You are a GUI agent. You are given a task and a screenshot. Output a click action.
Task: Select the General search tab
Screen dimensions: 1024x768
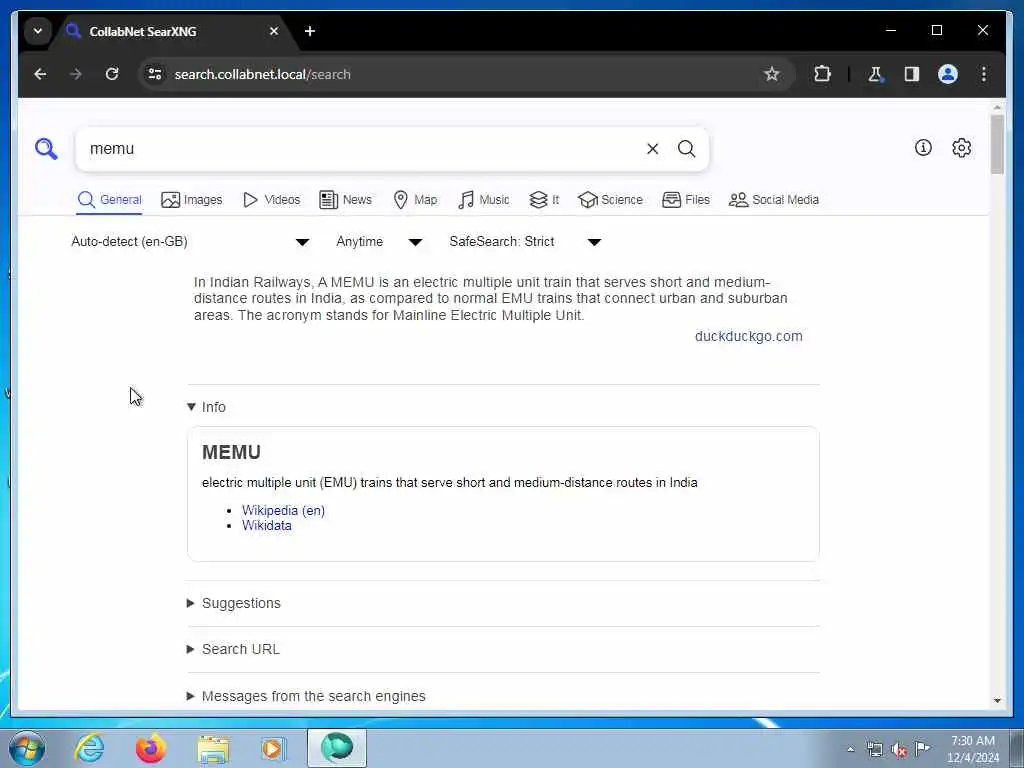point(110,200)
